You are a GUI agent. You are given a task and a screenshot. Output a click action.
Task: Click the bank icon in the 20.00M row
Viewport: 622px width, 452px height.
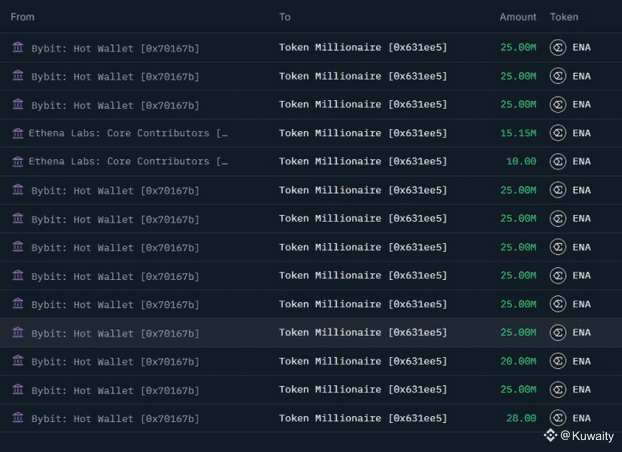[18, 361]
